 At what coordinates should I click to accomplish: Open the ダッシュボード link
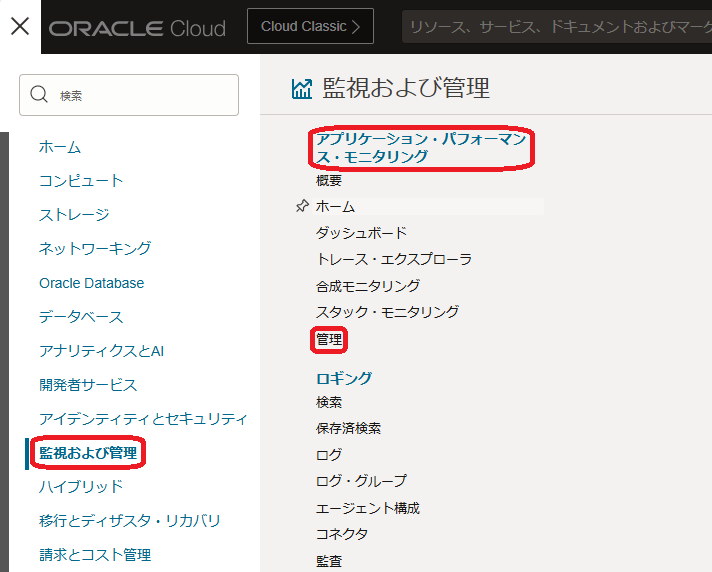[361, 232]
